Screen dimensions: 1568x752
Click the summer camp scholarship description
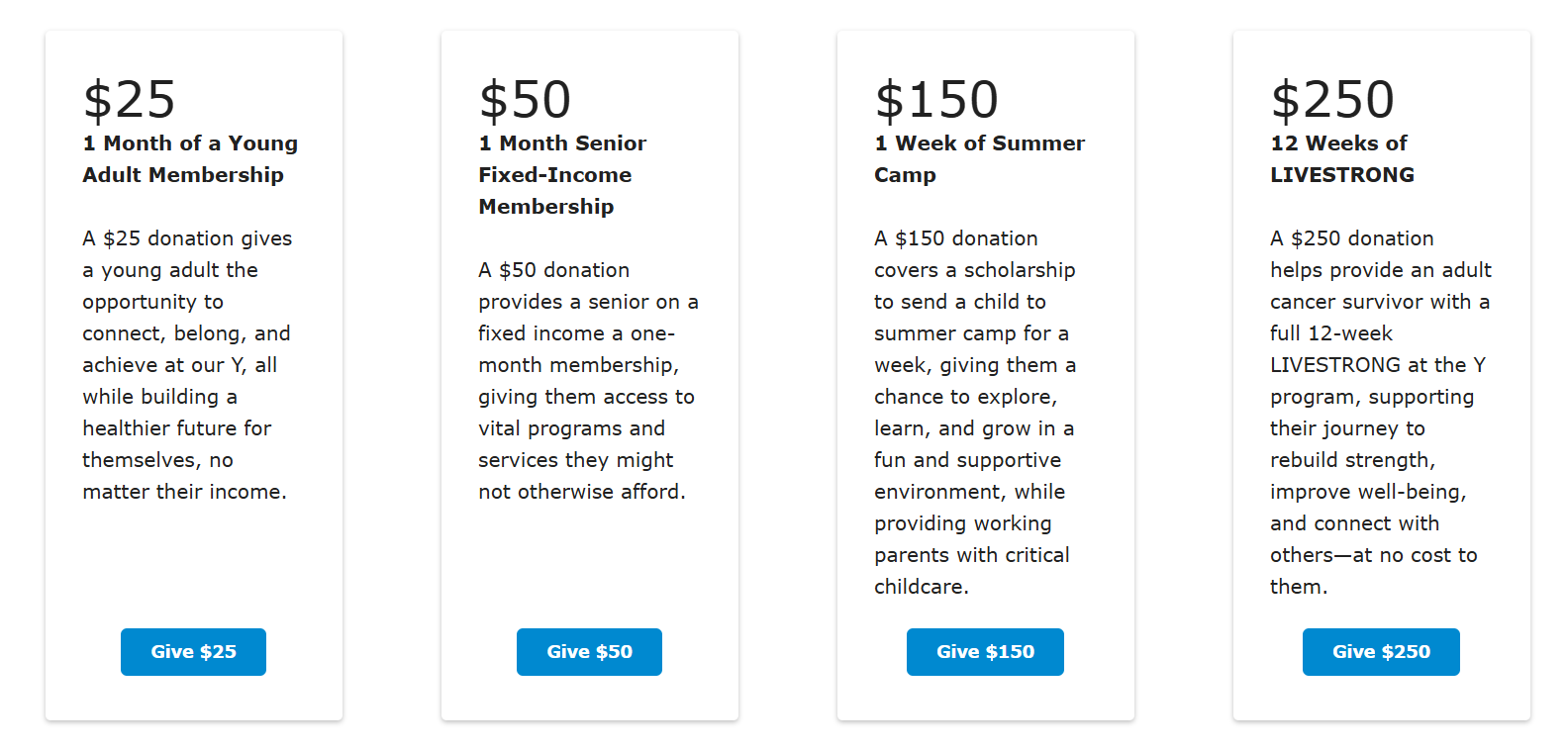975,413
